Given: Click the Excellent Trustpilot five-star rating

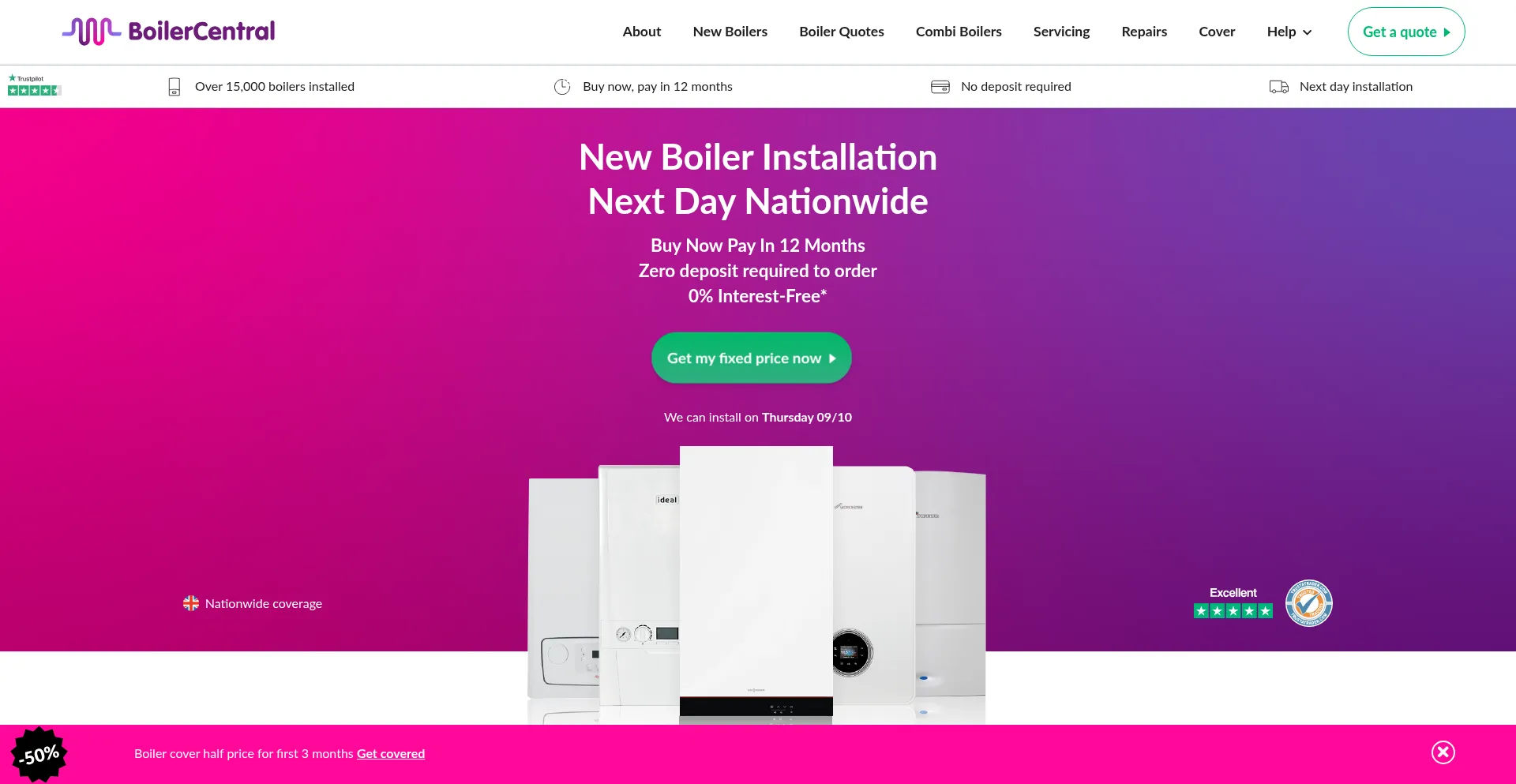Looking at the screenshot, I should [1233, 603].
